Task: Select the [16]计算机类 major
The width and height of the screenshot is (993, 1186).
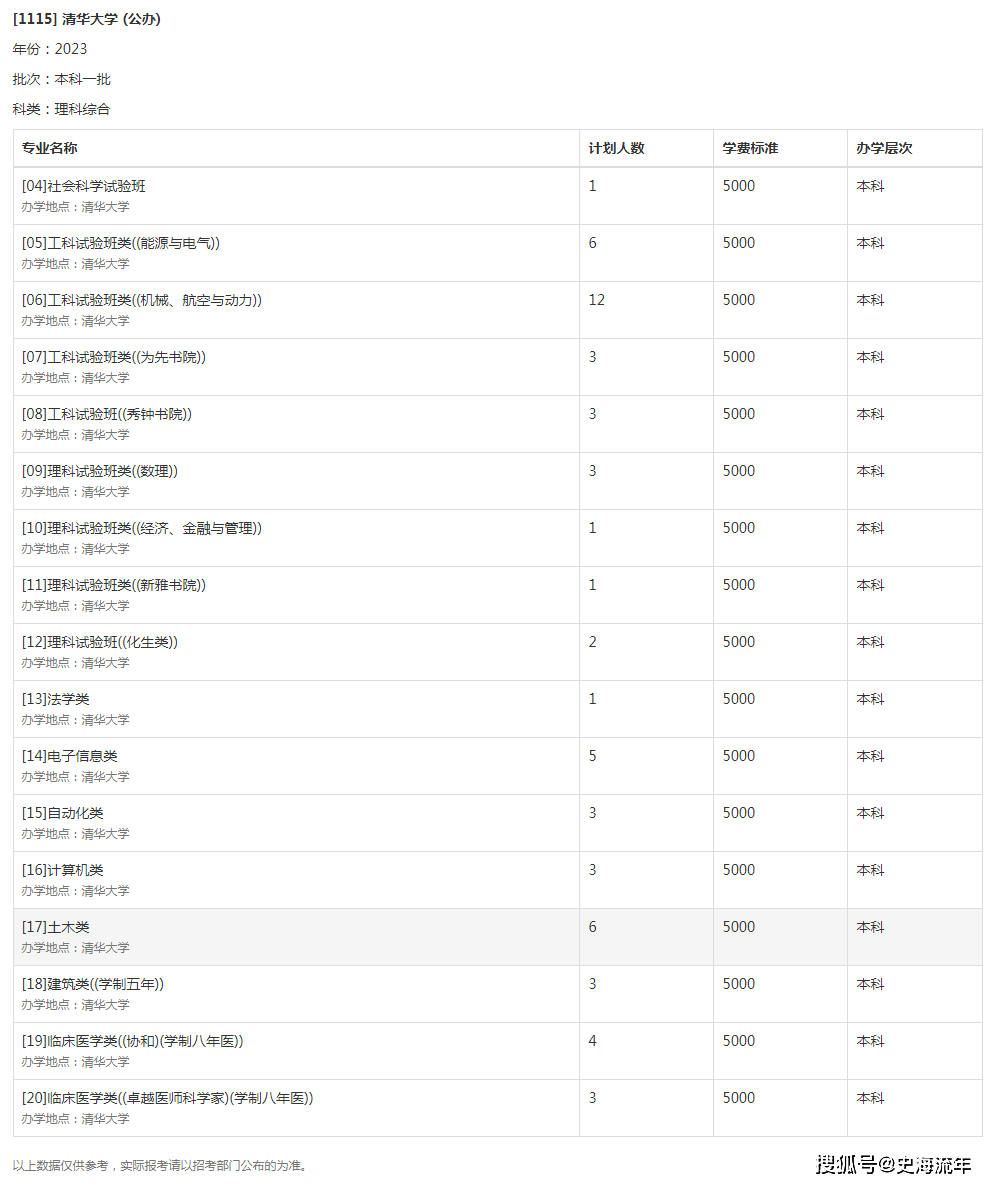Action: click(x=62, y=870)
